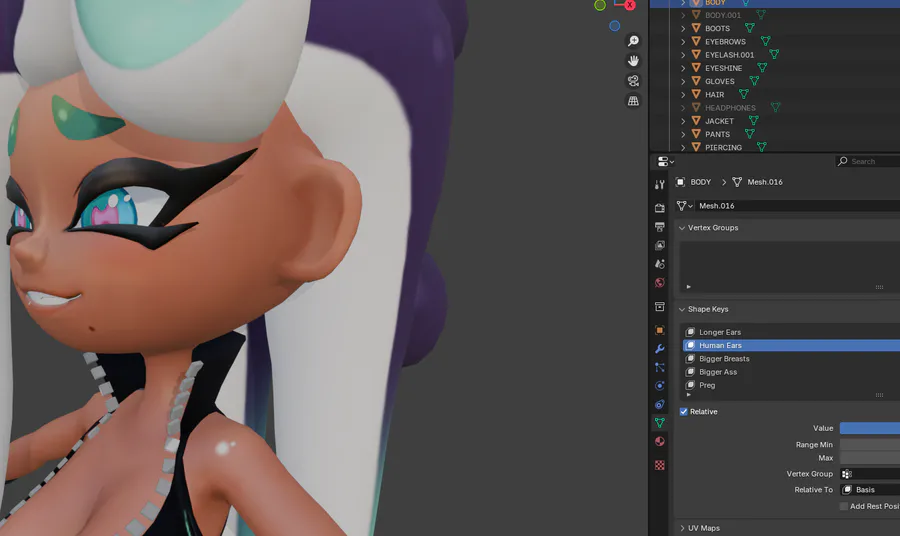Viewport: 900px width, 536px height.
Task: Expand Shape Keys list filter triangle
Action: point(688,395)
